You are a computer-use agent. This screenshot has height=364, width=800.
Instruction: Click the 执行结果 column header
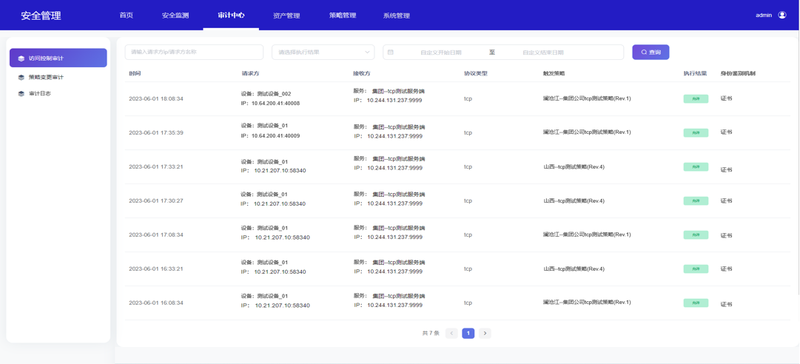pyautogui.click(x=695, y=74)
